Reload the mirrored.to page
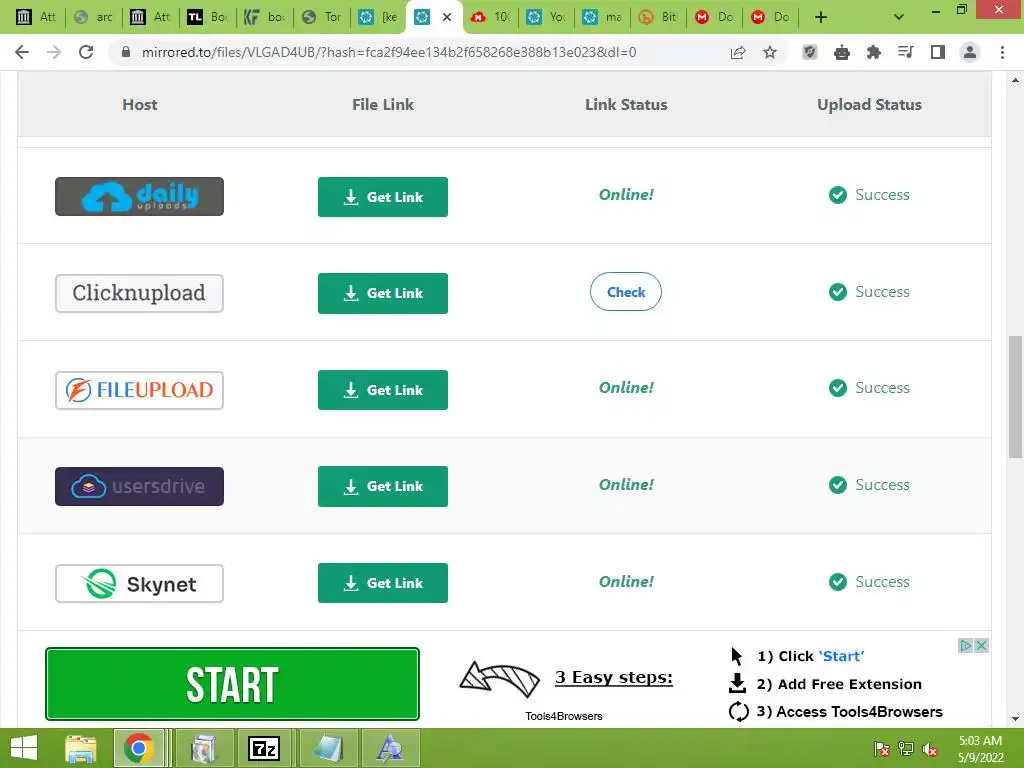 (86, 52)
